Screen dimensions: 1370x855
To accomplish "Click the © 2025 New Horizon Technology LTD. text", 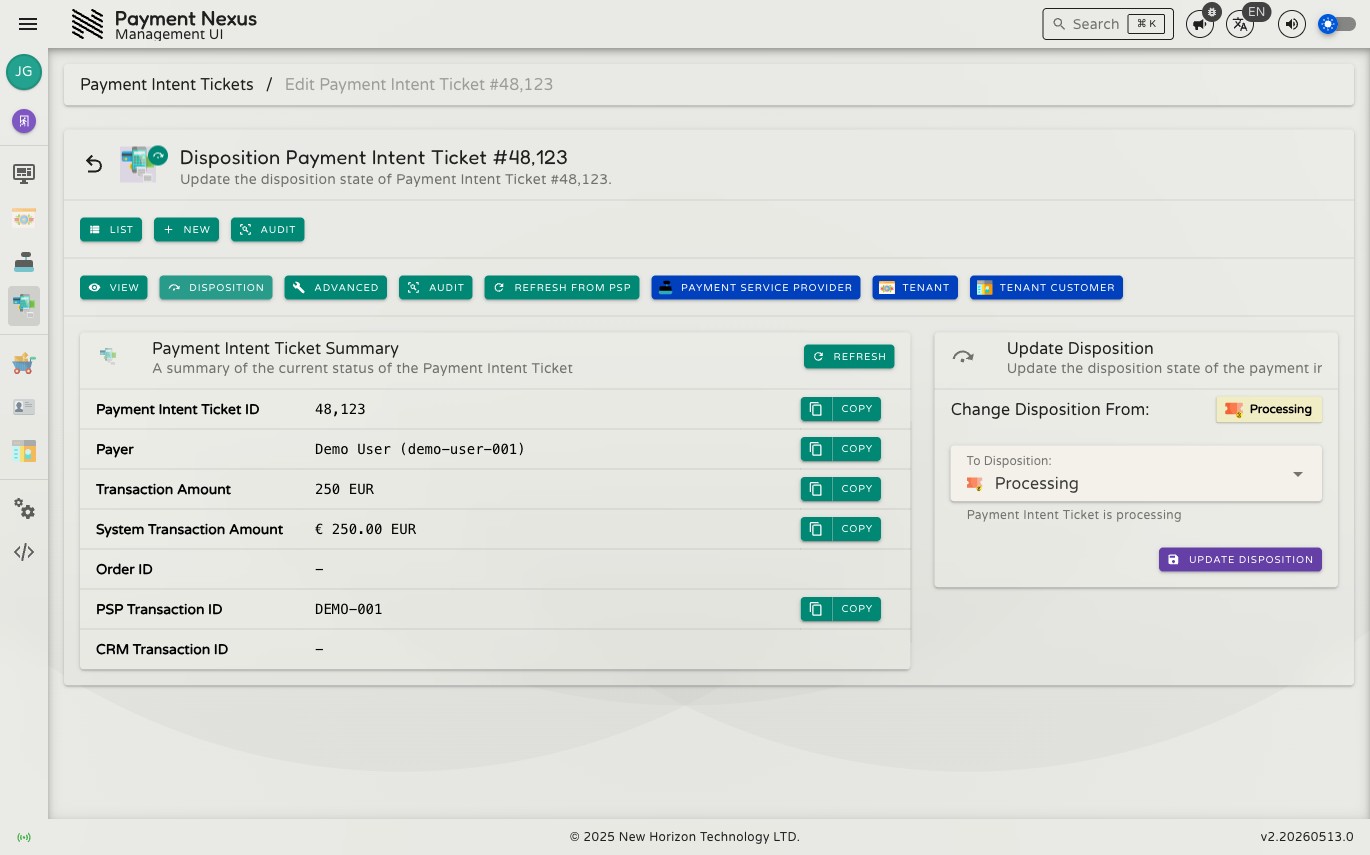I will [685, 837].
